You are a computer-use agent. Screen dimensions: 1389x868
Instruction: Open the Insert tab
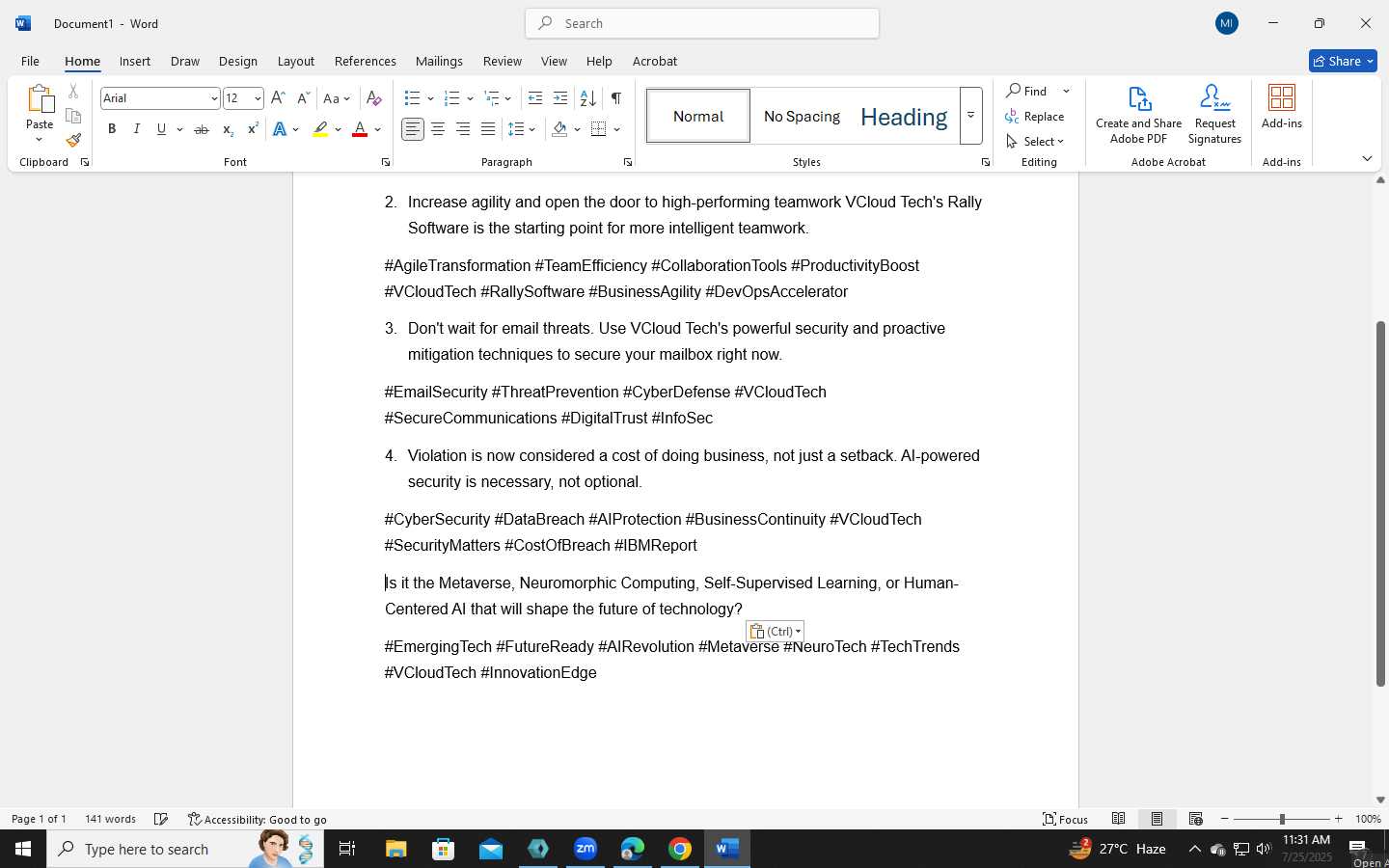[135, 61]
